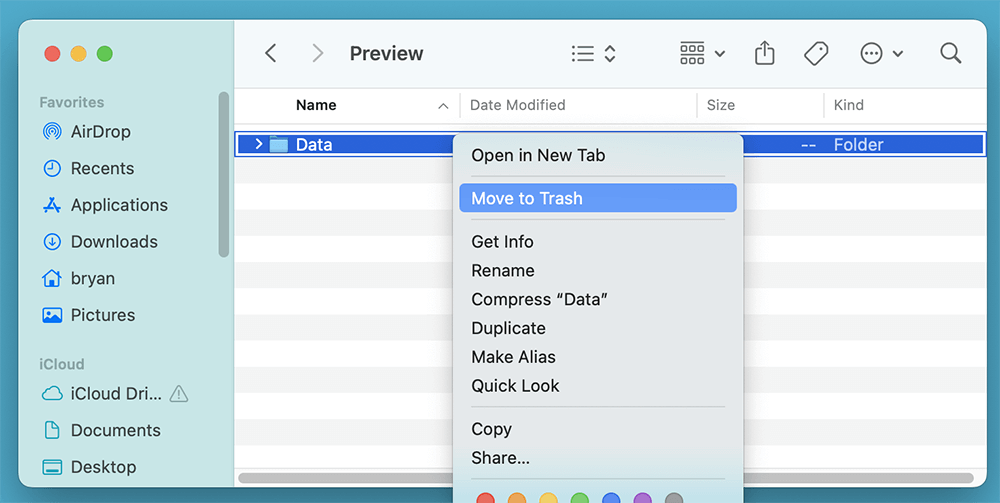Sort by the Size column header
1000x503 pixels.
click(x=721, y=105)
